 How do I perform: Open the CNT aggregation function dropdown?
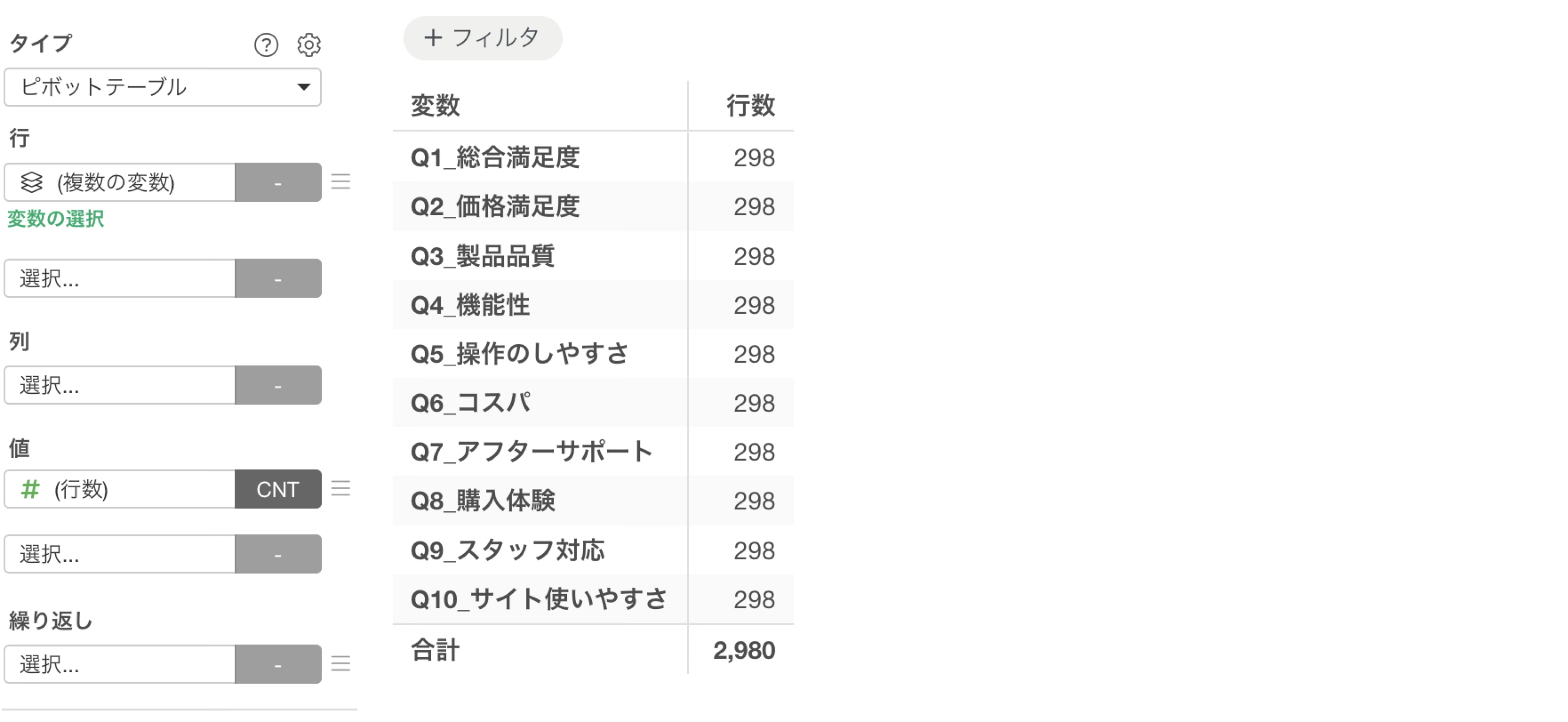tap(278, 489)
